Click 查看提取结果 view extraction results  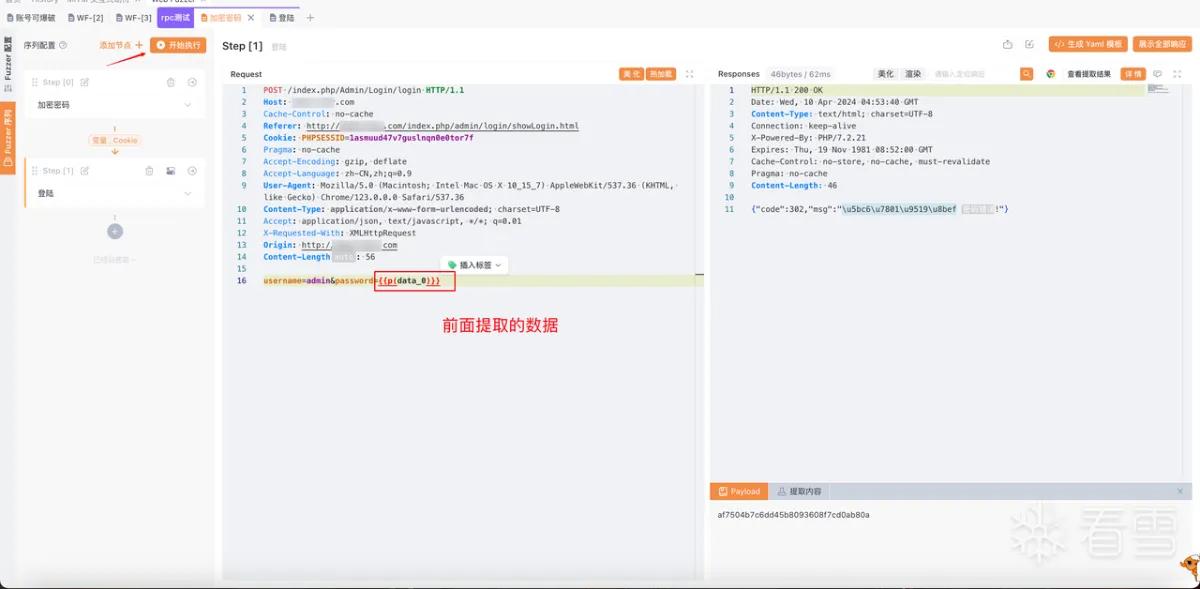[1089, 74]
